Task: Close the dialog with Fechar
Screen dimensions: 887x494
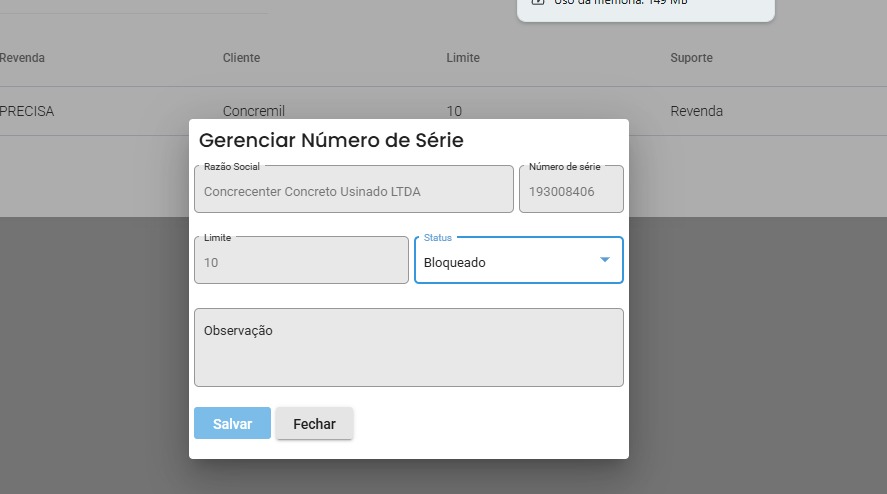Action: [314, 423]
